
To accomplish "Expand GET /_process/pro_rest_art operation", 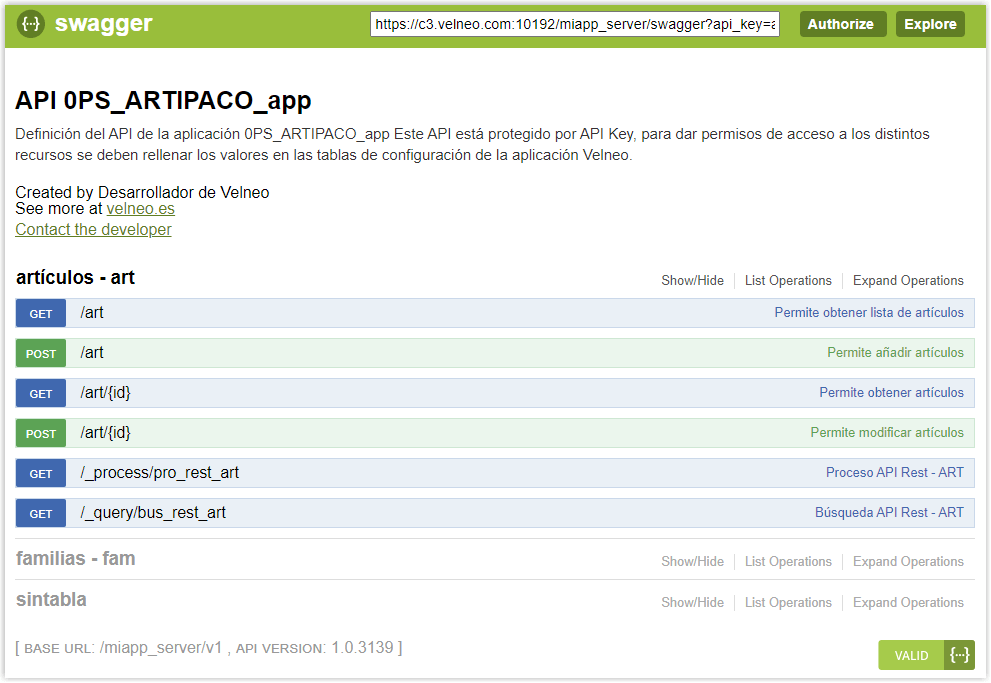I will tap(159, 473).
